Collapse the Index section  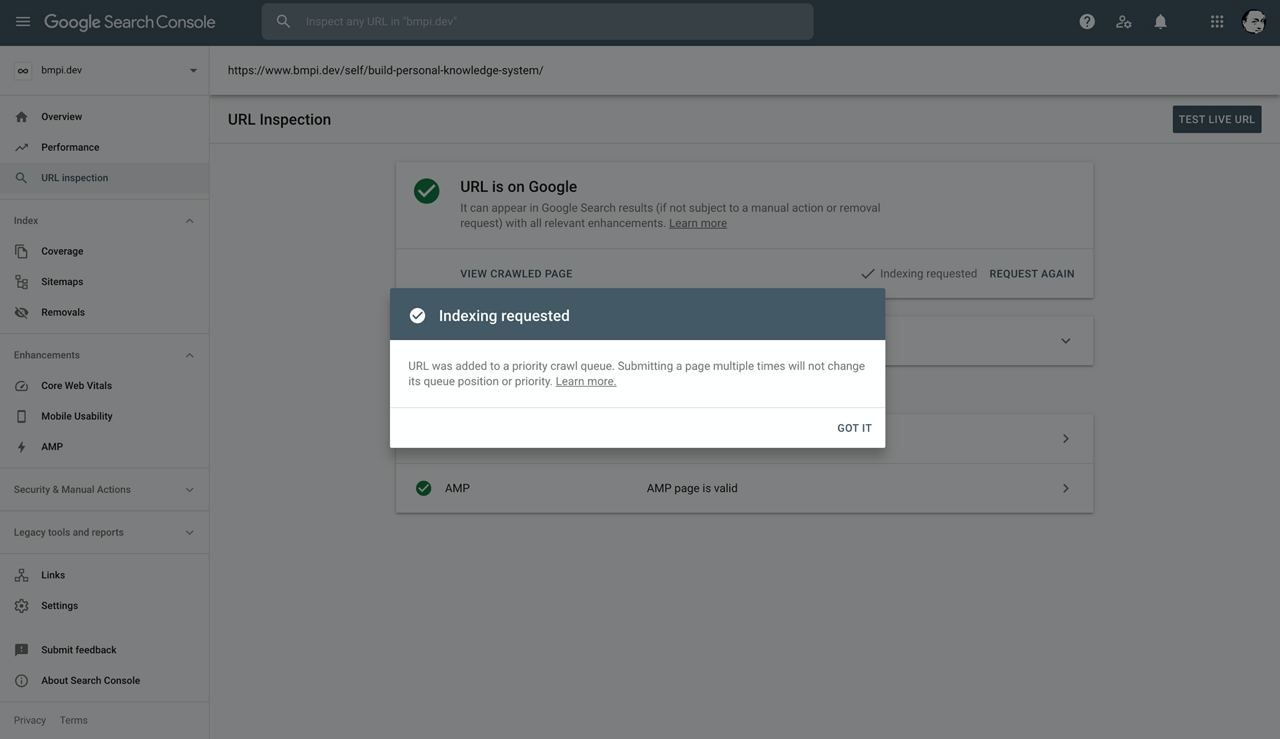[x=189, y=221]
